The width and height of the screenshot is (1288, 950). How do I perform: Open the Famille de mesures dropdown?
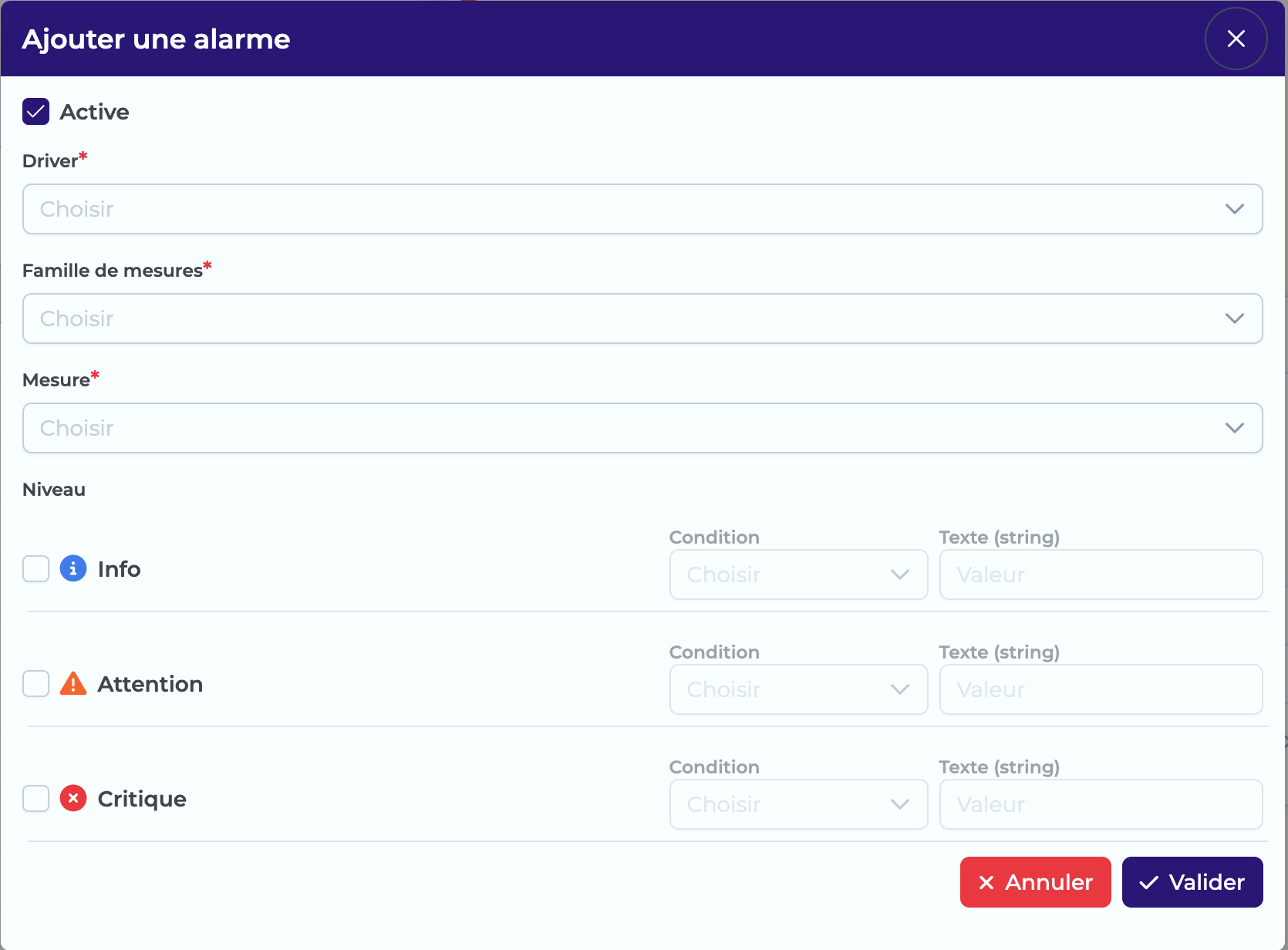pyautogui.click(x=642, y=318)
